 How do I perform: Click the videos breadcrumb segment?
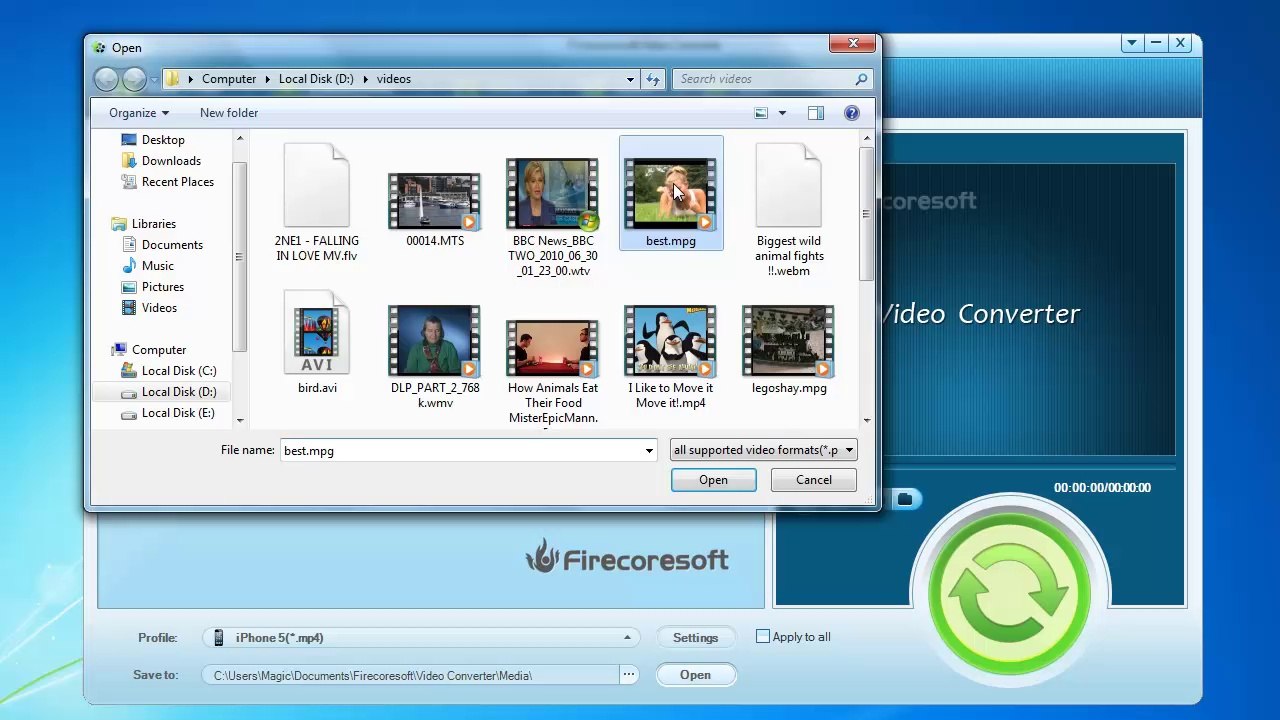(394, 79)
